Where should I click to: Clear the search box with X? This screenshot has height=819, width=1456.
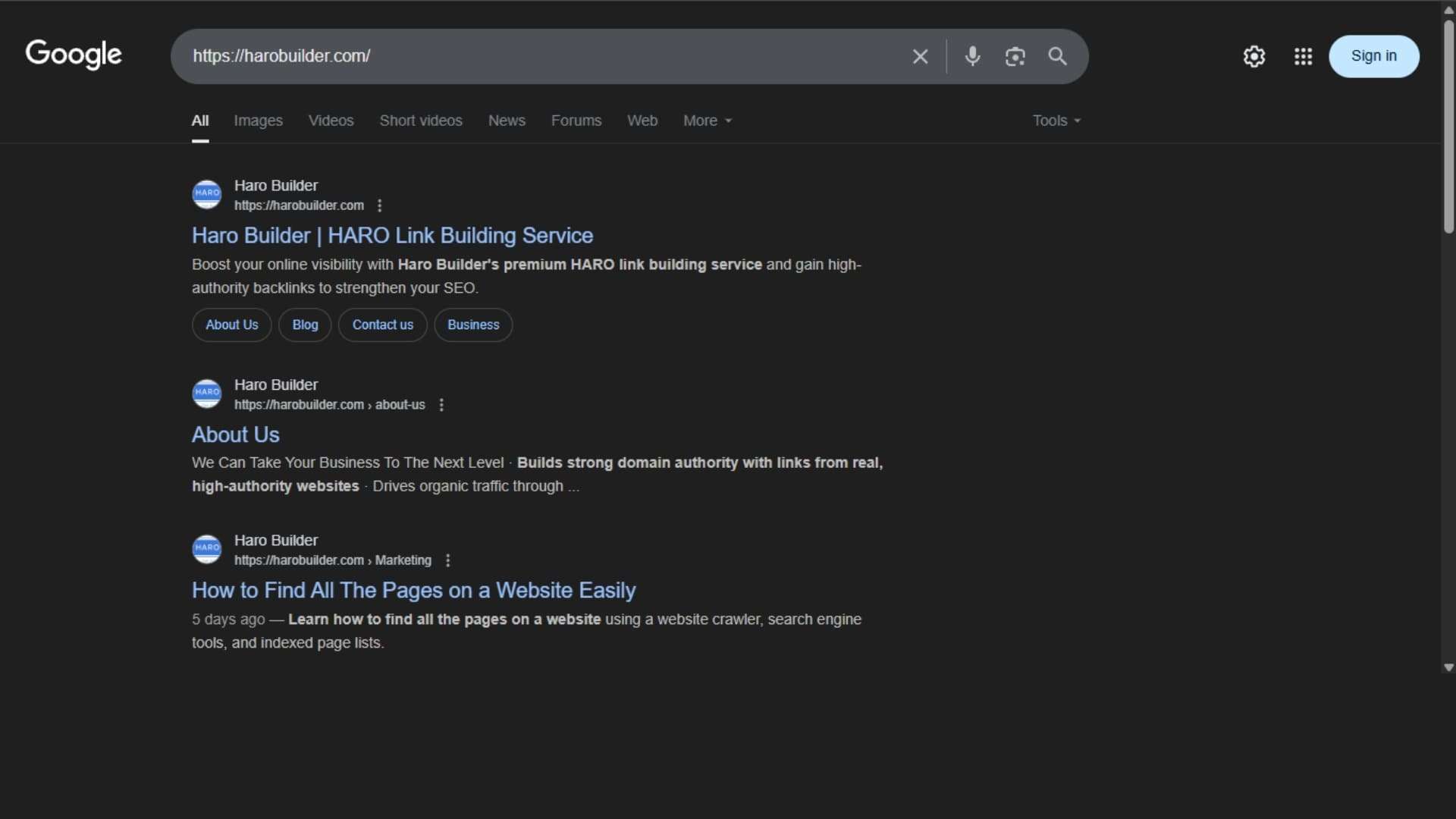point(920,56)
